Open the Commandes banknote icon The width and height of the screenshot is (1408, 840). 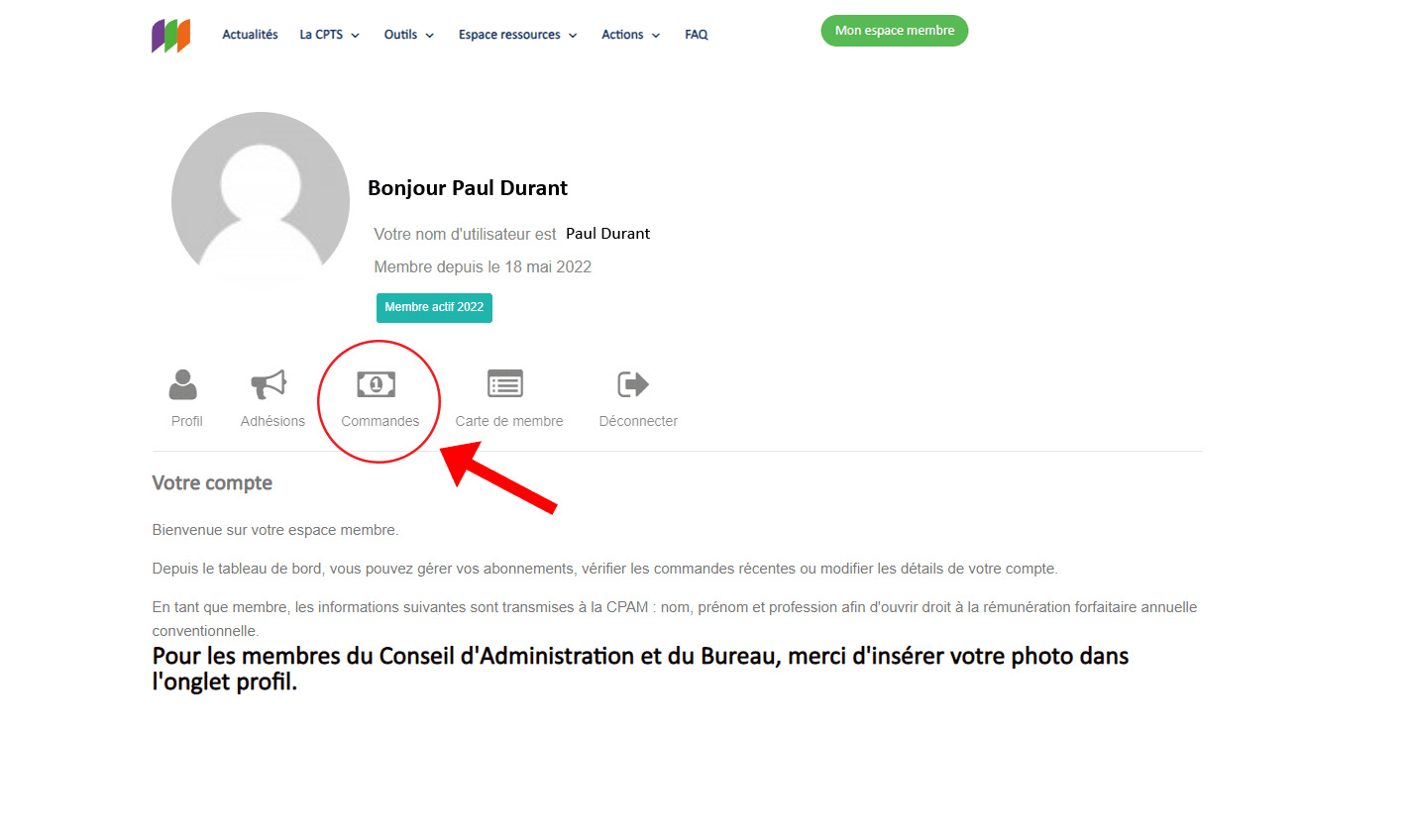(377, 383)
